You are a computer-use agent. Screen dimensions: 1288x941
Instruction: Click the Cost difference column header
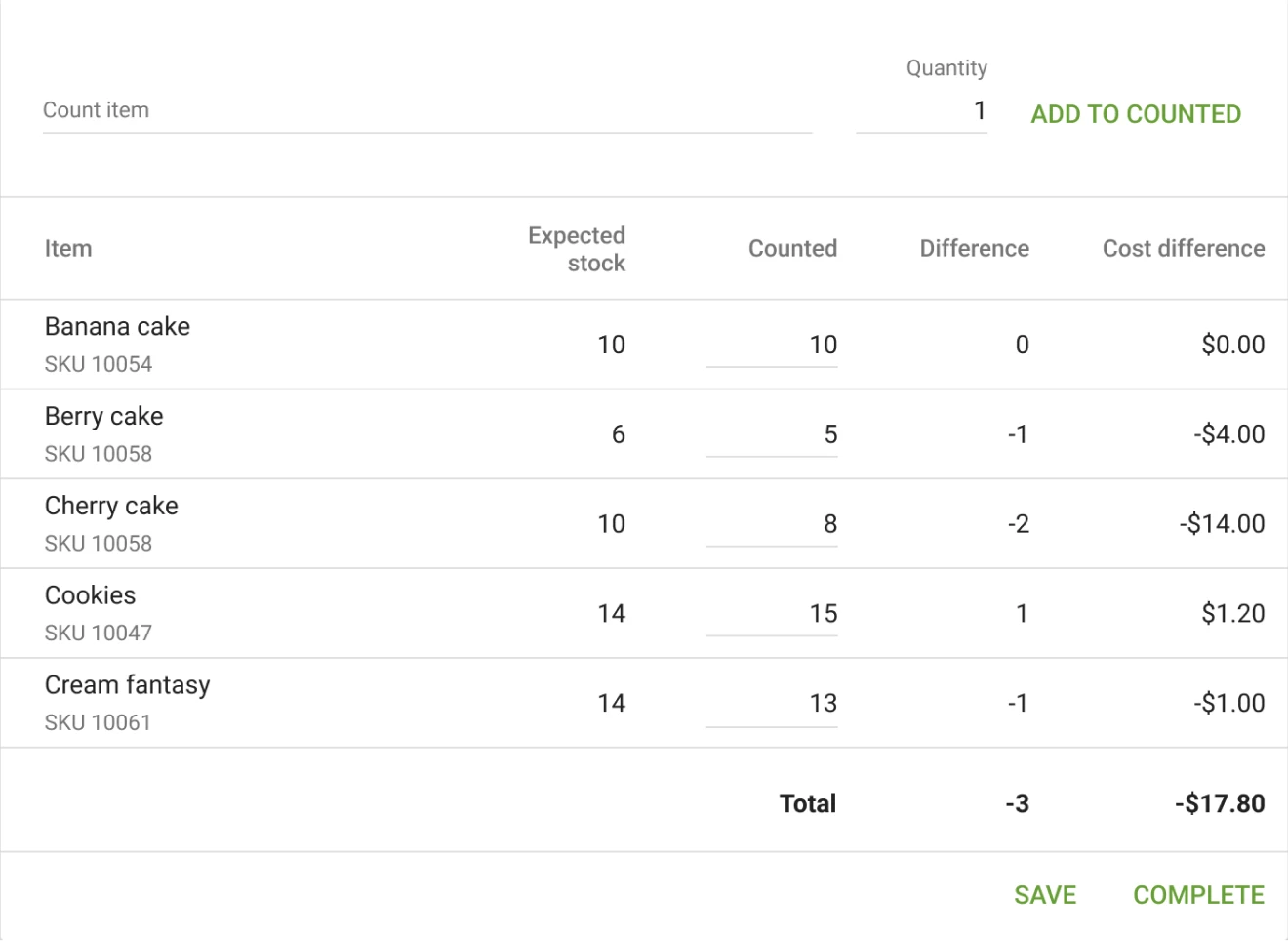tap(1182, 248)
